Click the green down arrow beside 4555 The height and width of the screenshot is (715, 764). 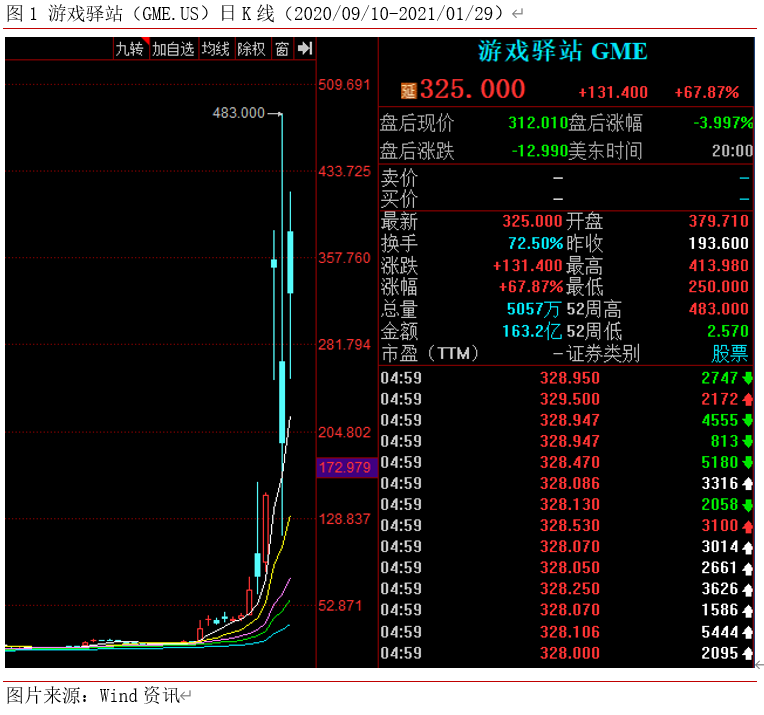tap(747, 421)
